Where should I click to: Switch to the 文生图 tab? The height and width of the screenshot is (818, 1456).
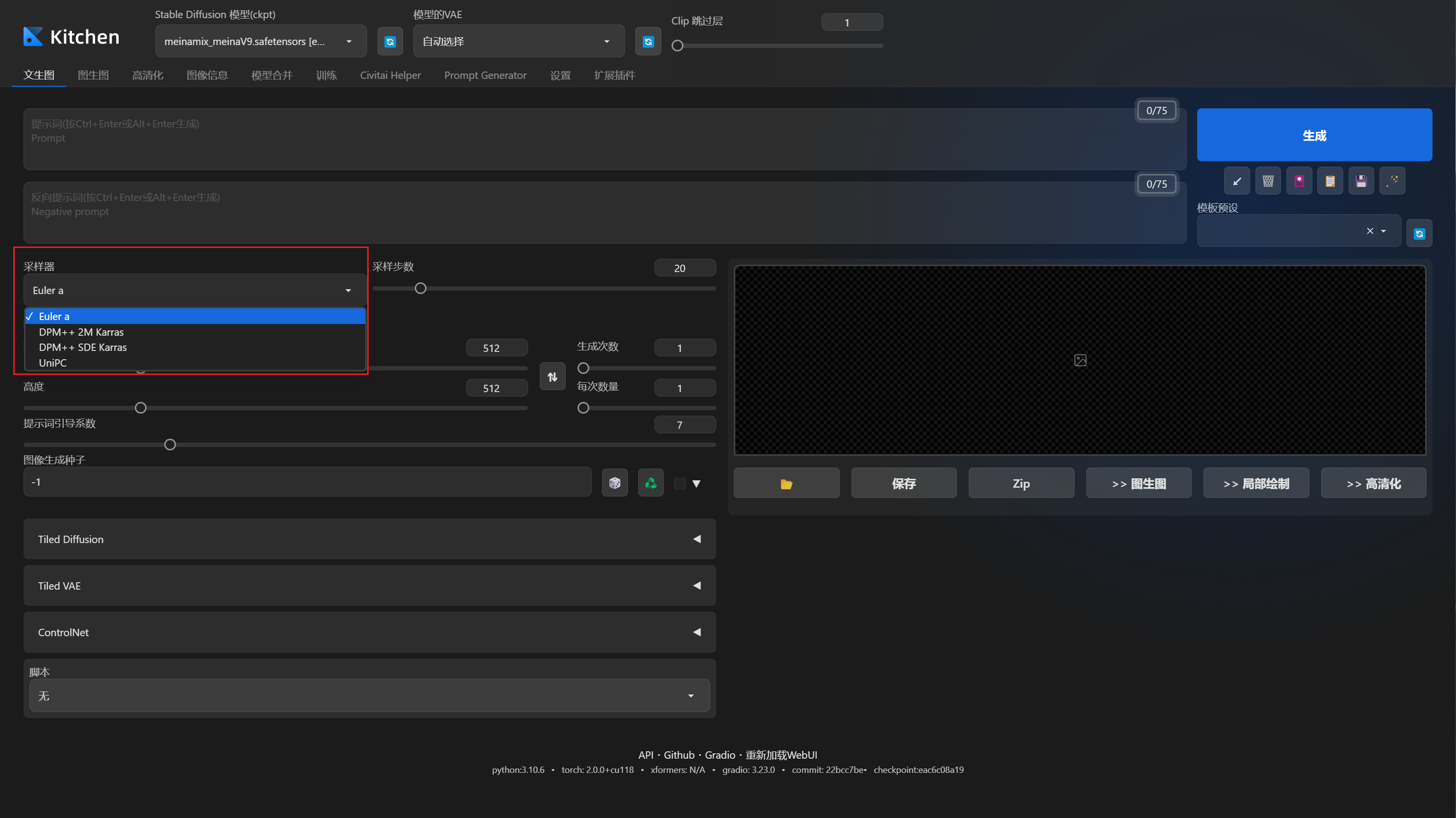click(39, 75)
